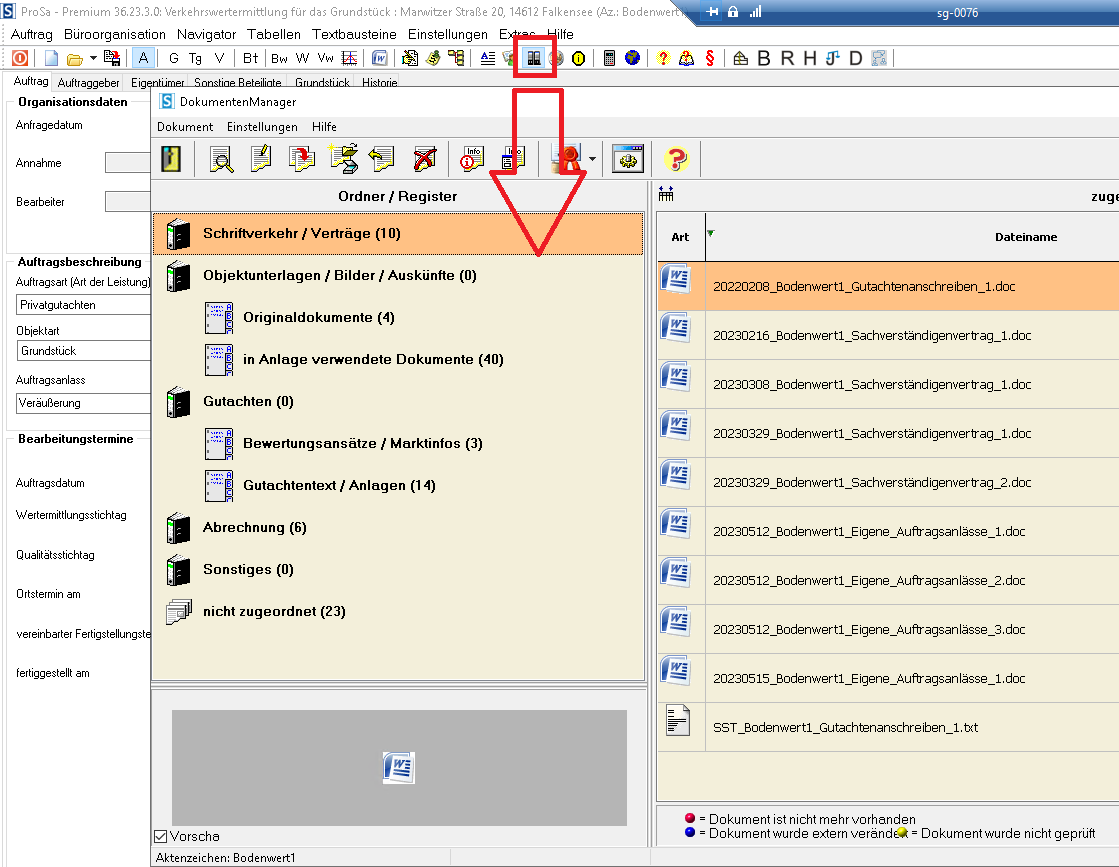Screen dimensions: 1119x867
Task: Open DokumentenManager via the binders icon
Action: click(534, 58)
